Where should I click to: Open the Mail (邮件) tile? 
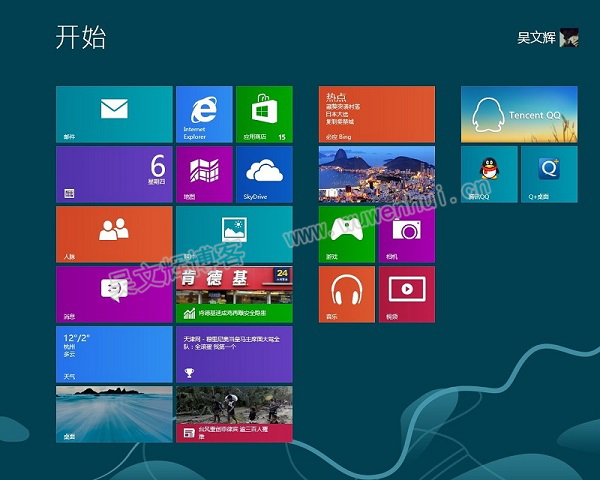(114, 114)
